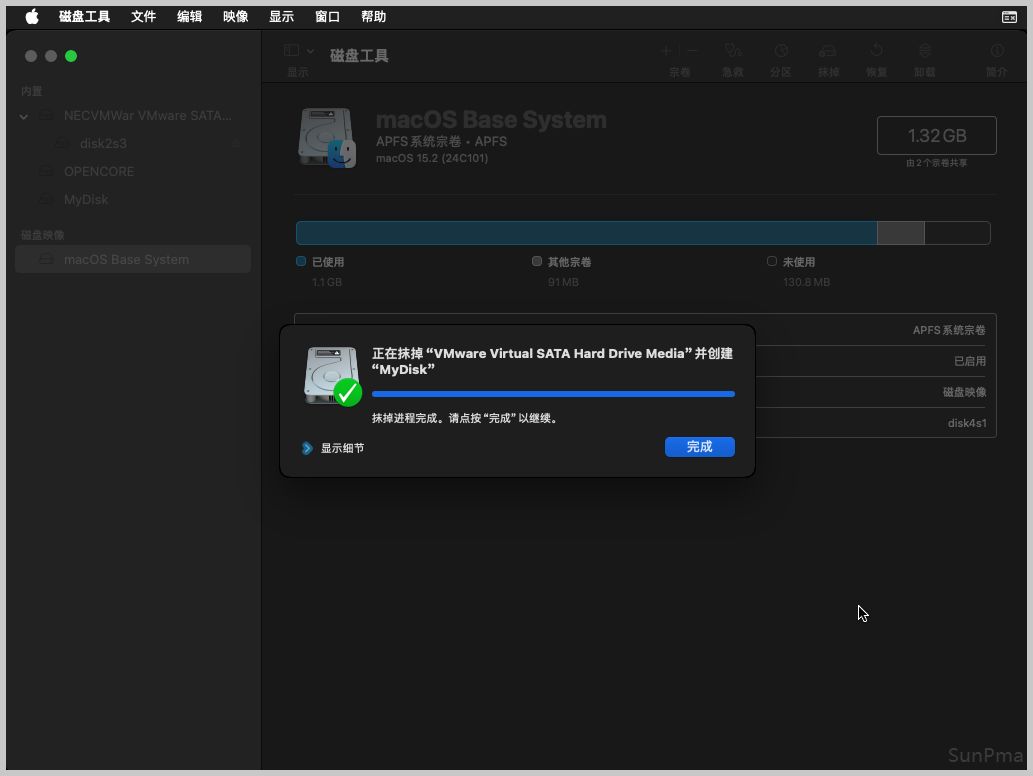The width and height of the screenshot is (1033, 776).
Task: Click the disk usage bar
Action: click(x=642, y=233)
